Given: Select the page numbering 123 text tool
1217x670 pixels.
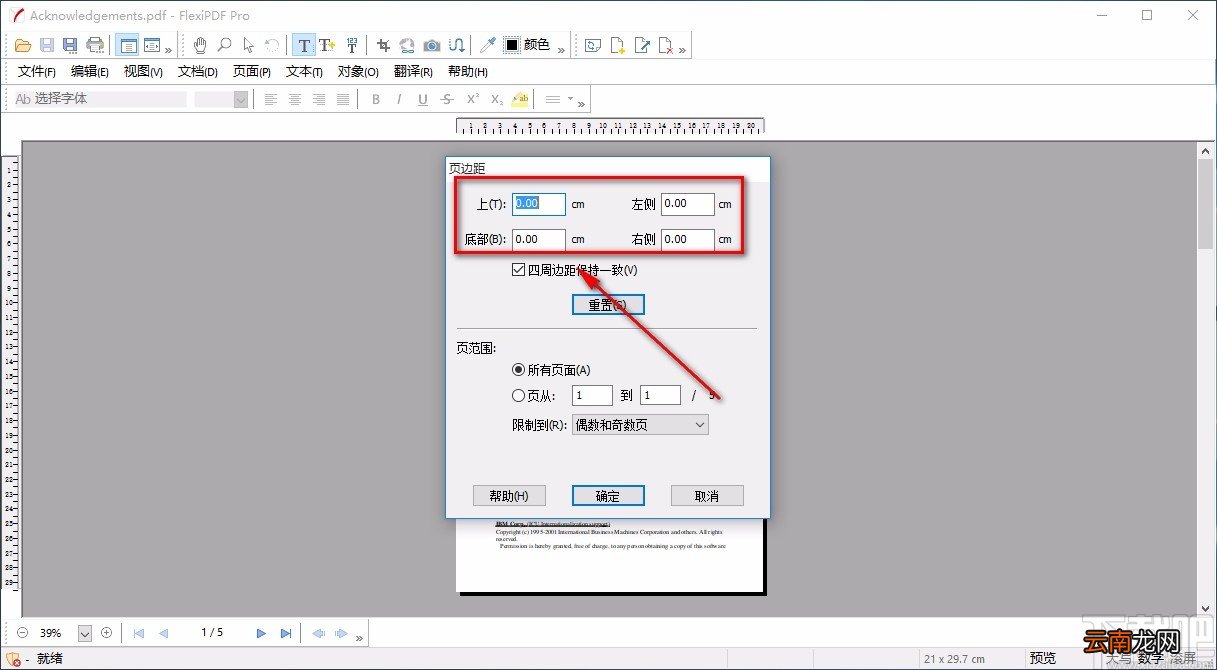Looking at the screenshot, I should pos(352,45).
